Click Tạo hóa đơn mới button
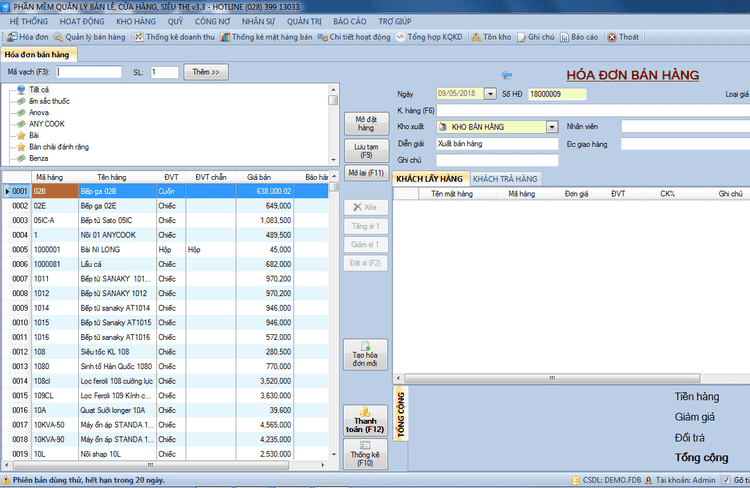The image size is (750, 488). pos(365,355)
